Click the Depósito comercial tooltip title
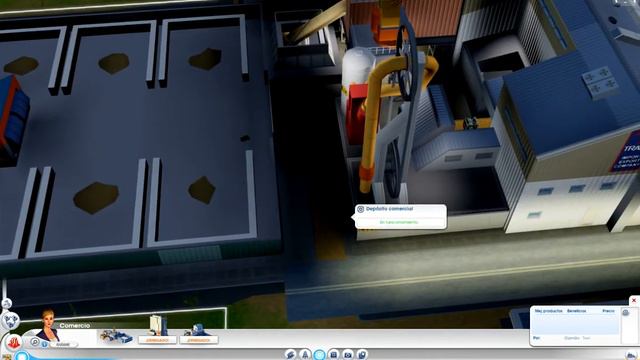This screenshot has width=640, height=360. (389, 209)
